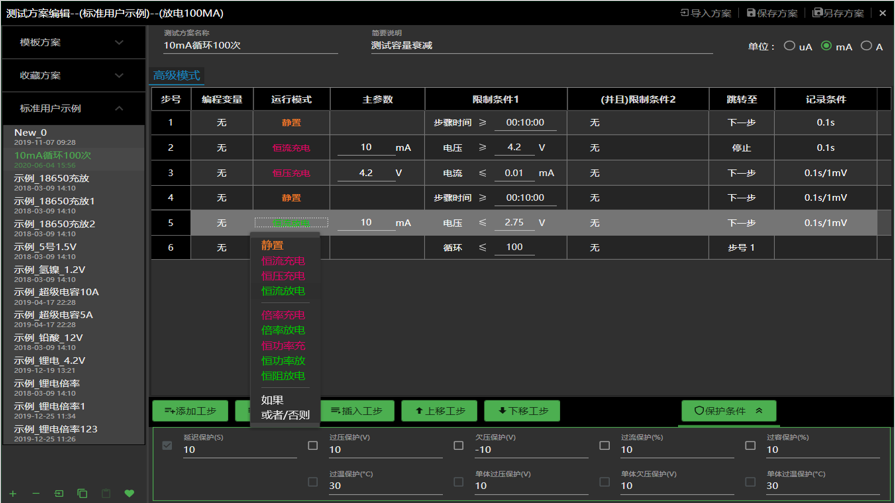Click 导入方案 import scheme icon button
Image resolution: width=895 pixels, height=503 pixels.
pyautogui.click(x=706, y=13)
